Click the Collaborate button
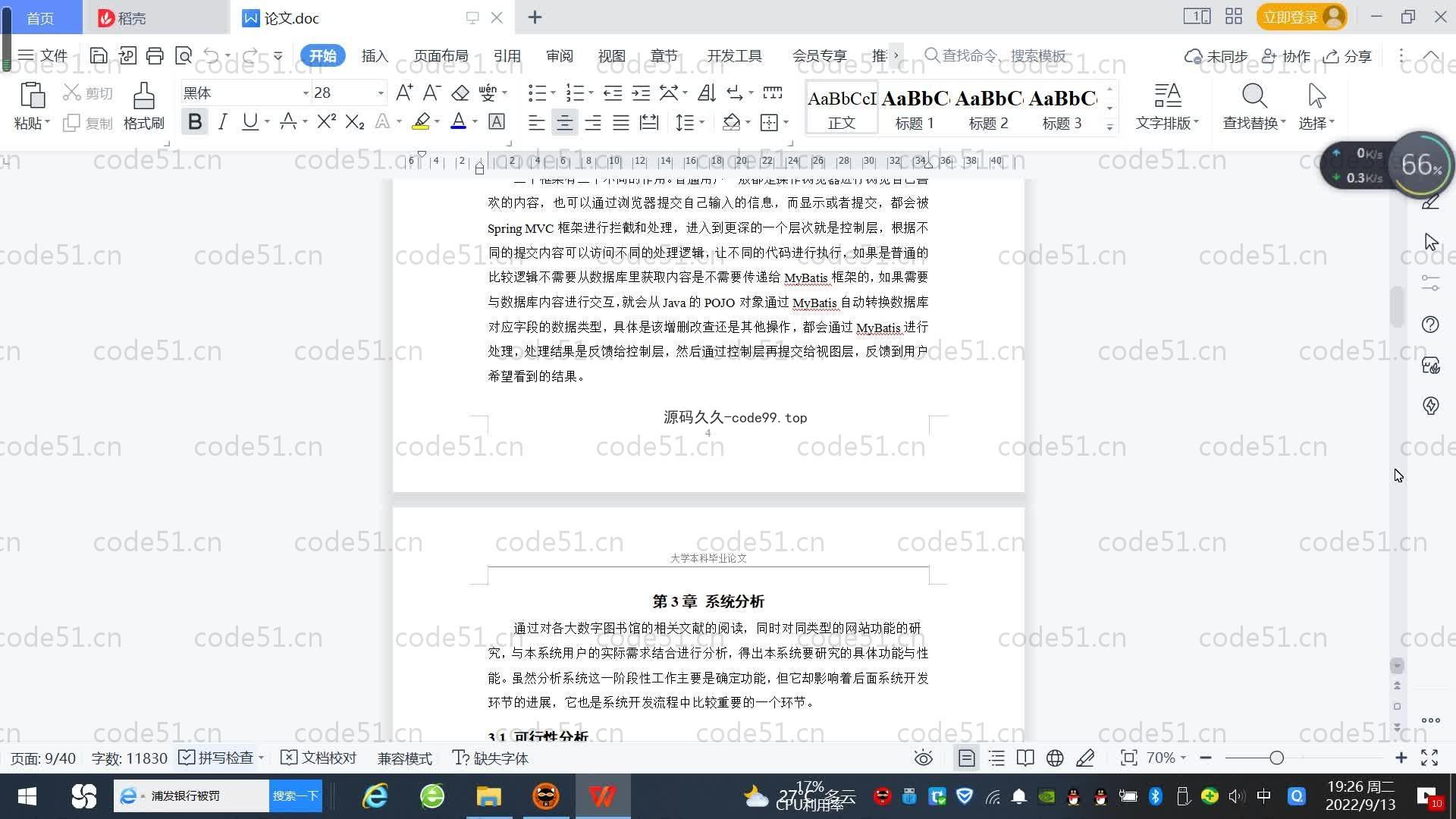 pos(1286,56)
